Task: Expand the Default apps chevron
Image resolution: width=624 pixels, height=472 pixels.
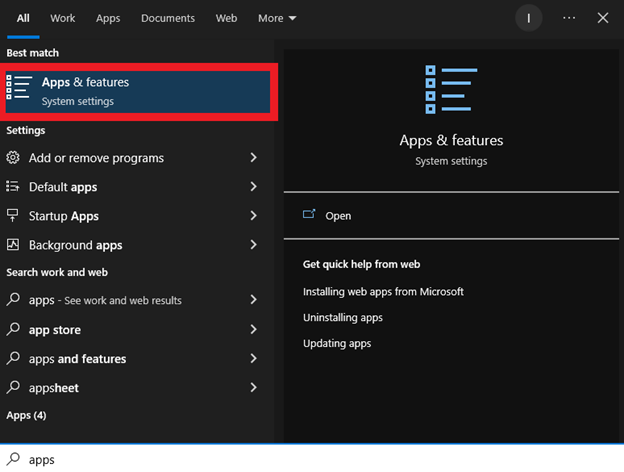Action: tap(254, 186)
